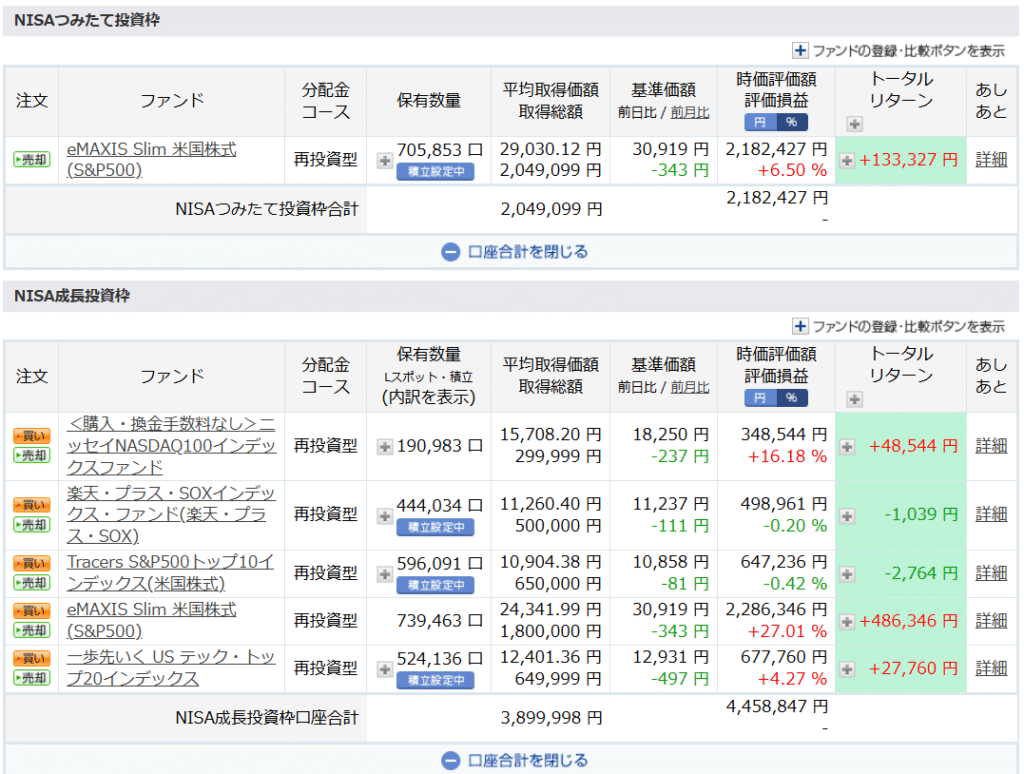Switch 成長投資枠 評価損益 display to 円

click(760, 398)
